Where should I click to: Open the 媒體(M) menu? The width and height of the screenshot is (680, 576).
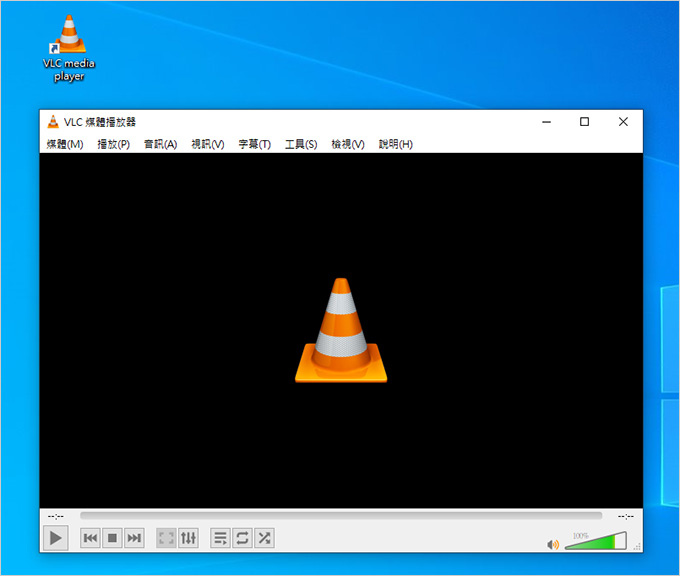65,144
